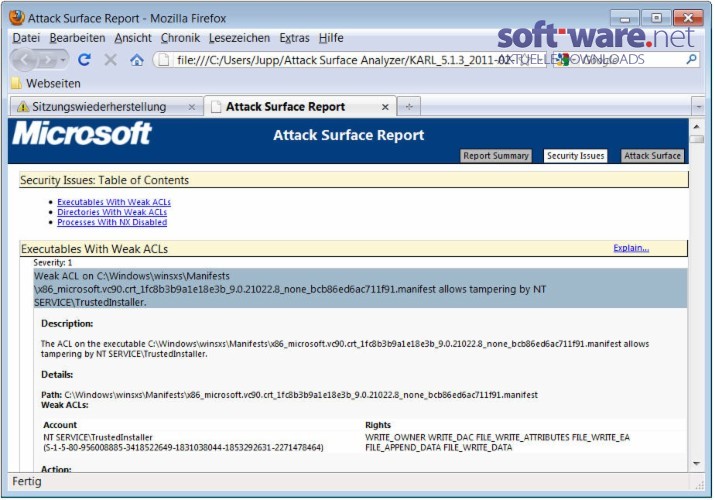715x500 pixels.
Task: Click the Firefox forward arrow button
Action: pos(48,60)
